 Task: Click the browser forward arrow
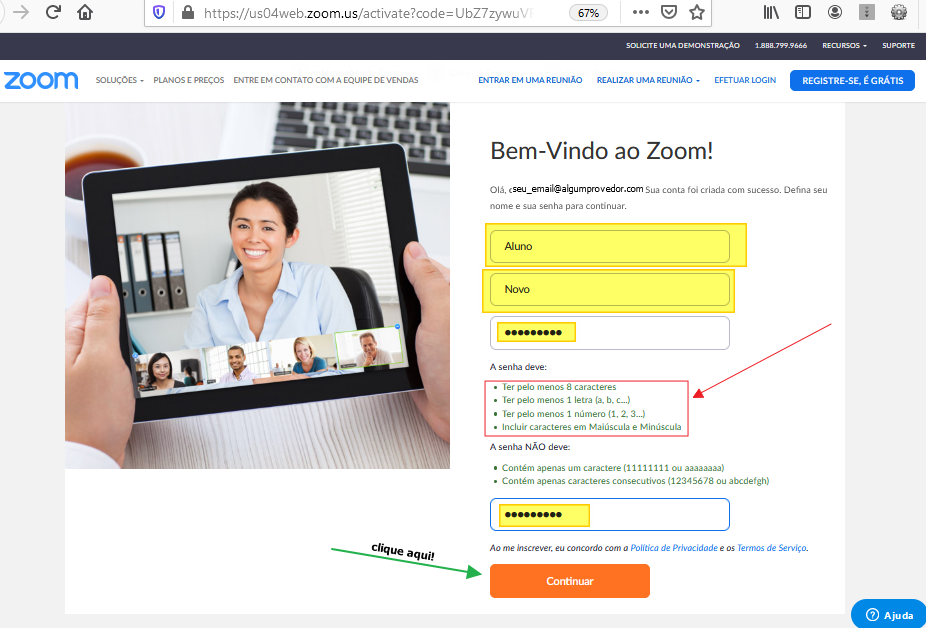(x=21, y=12)
